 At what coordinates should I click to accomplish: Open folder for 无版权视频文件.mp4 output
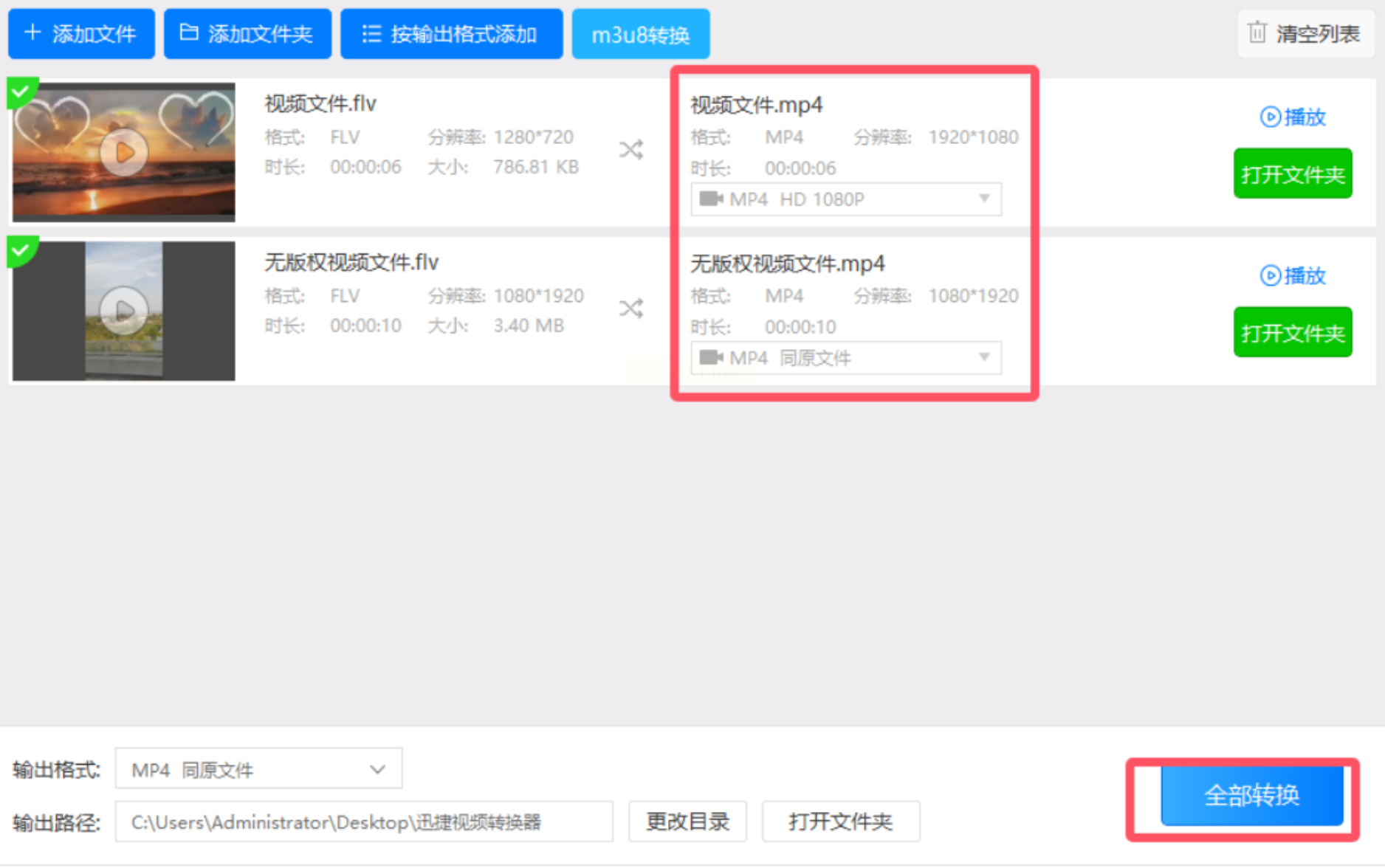(x=1293, y=333)
